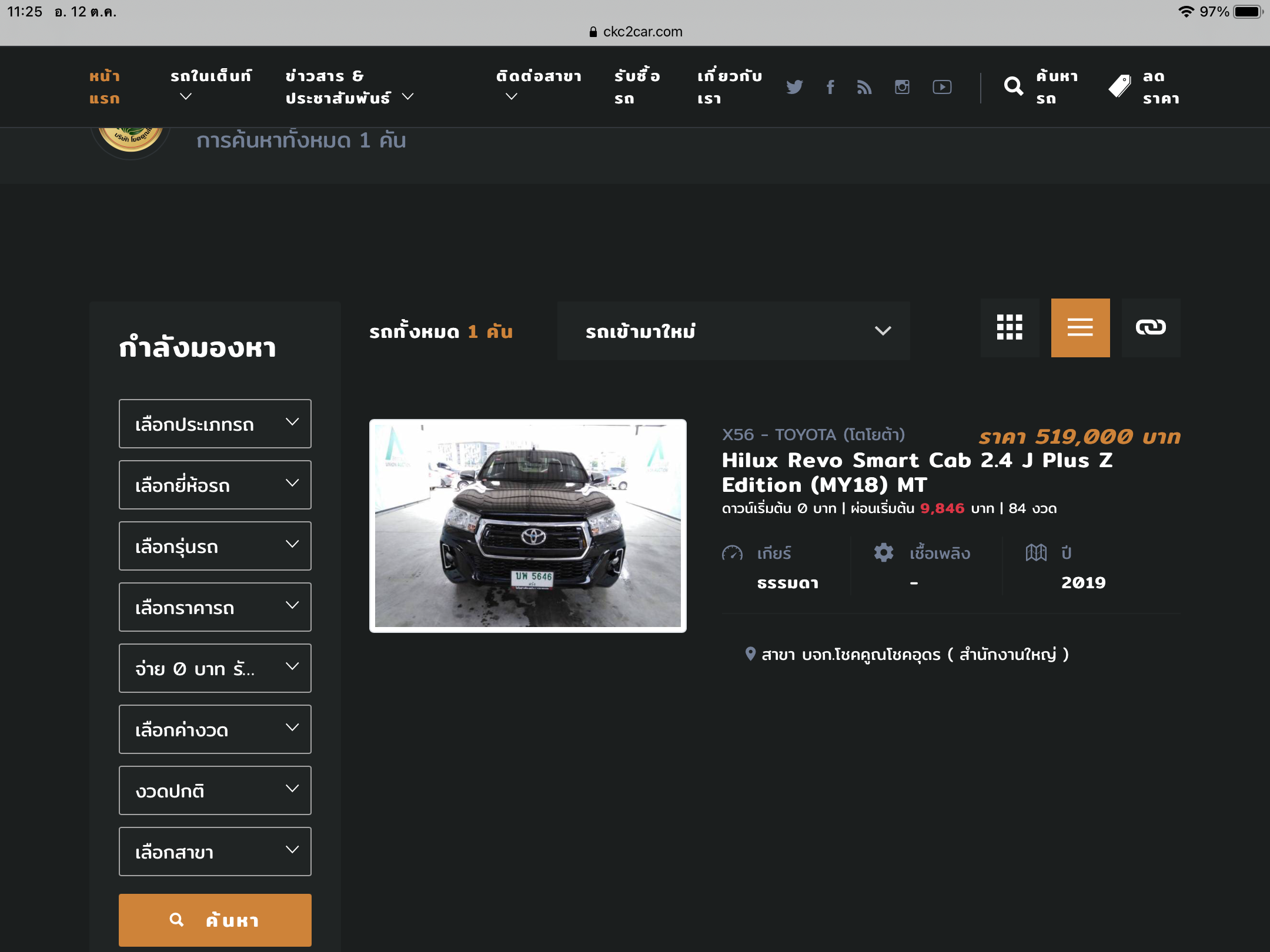
Task: Click the magnifier search car icon
Action: [x=1013, y=86]
